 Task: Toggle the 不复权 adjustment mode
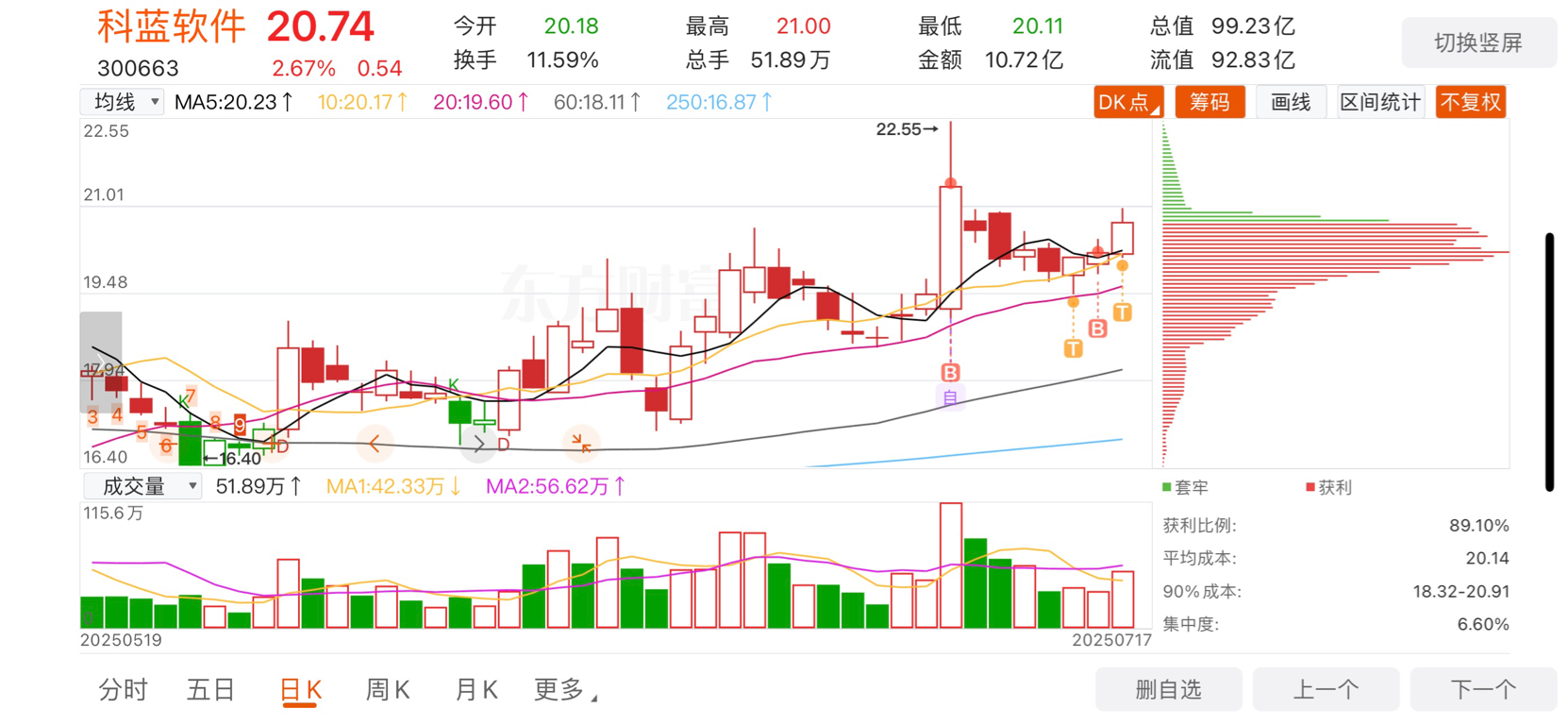[1471, 102]
